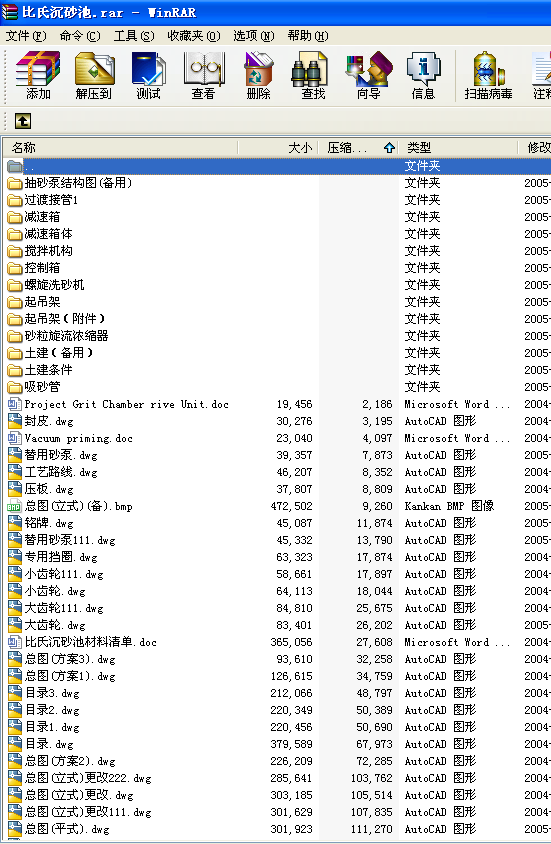Open the 收藏夹(O) menu
Screen dimensions: 551x844
pyautogui.click(x=194, y=36)
